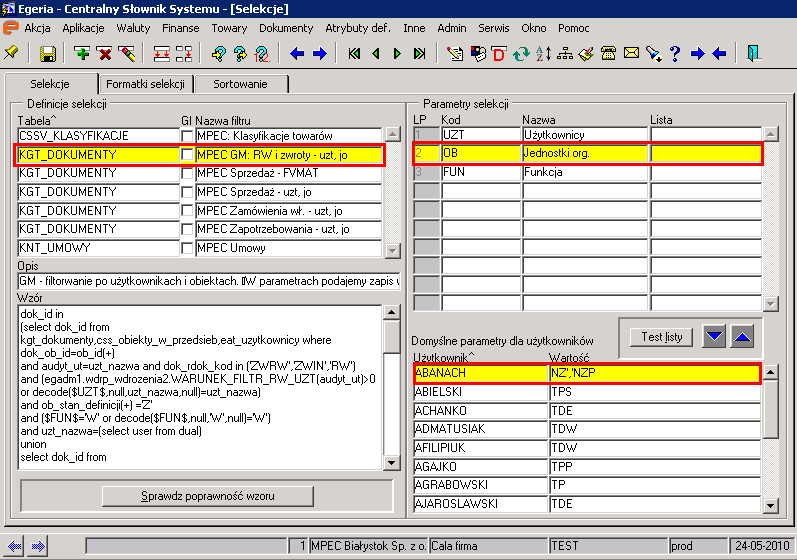Open the hierarchy tree icon
The height and width of the screenshot is (560, 797).
[x=565, y=53]
